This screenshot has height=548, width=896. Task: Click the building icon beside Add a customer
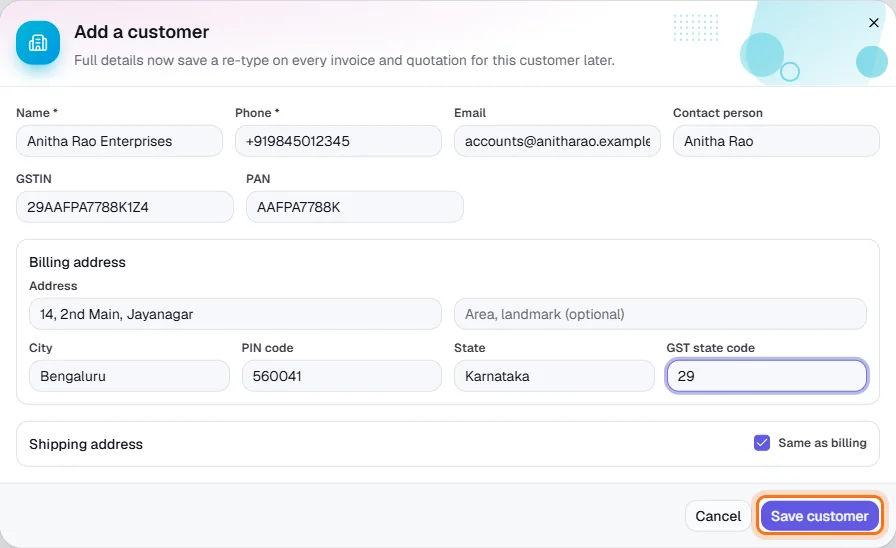(x=38, y=43)
